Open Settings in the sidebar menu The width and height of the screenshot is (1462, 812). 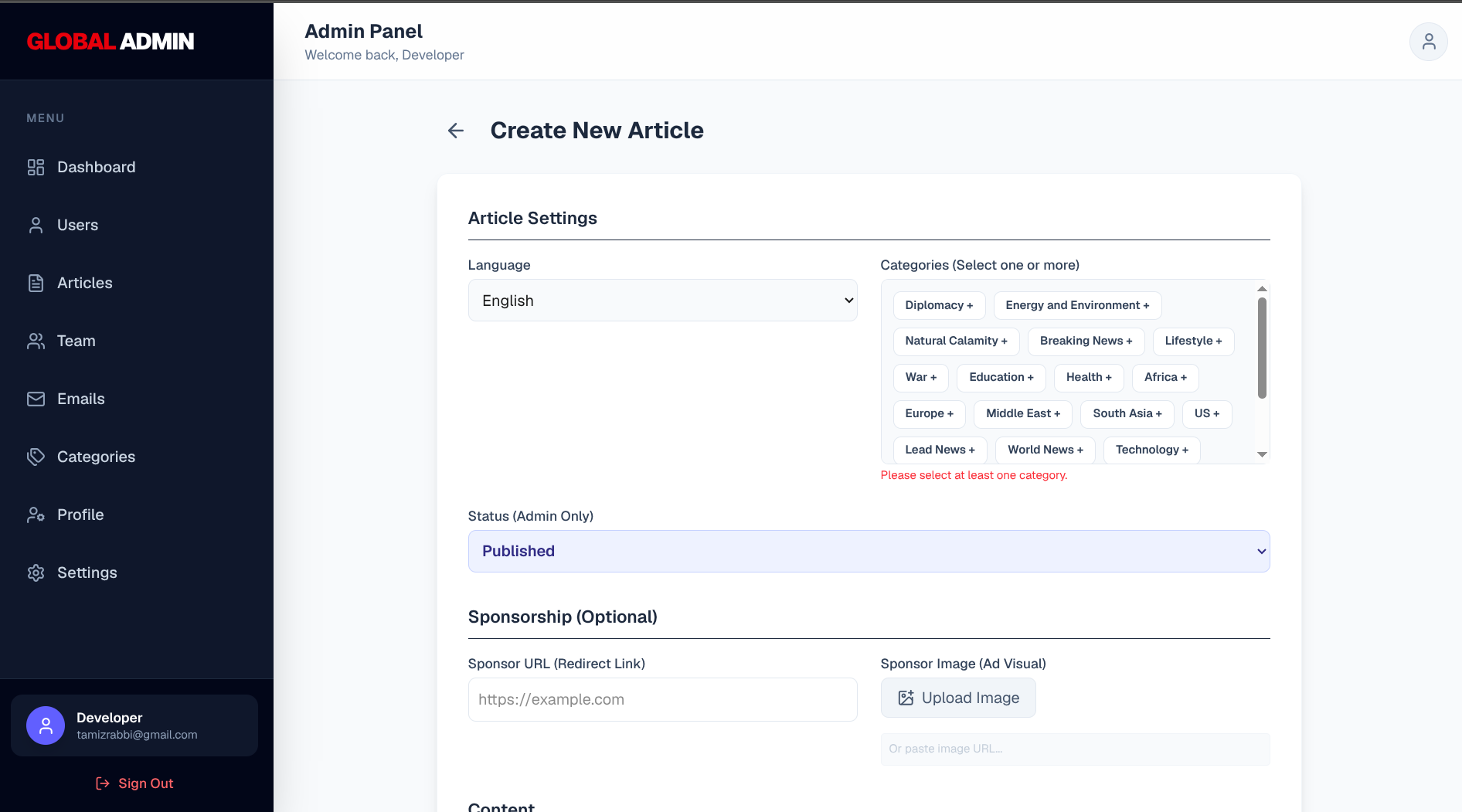coord(87,572)
